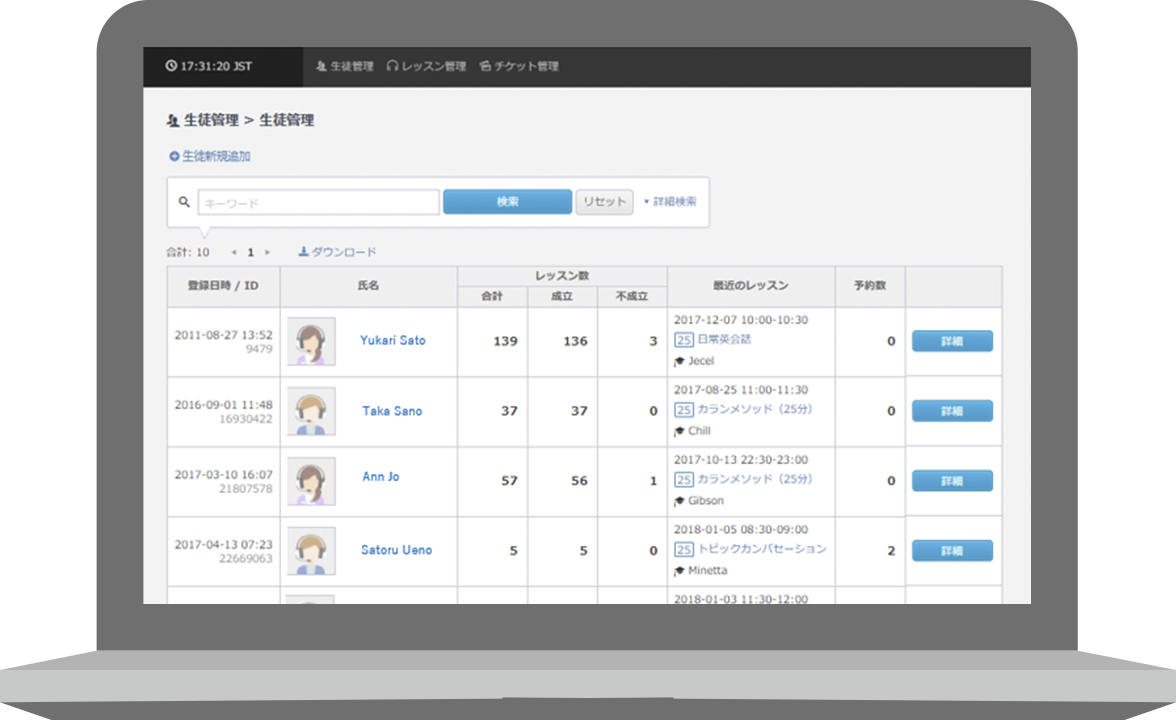1176x720 pixels.
Task: Open the レッスン管理 menu item
Action: coord(426,66)
